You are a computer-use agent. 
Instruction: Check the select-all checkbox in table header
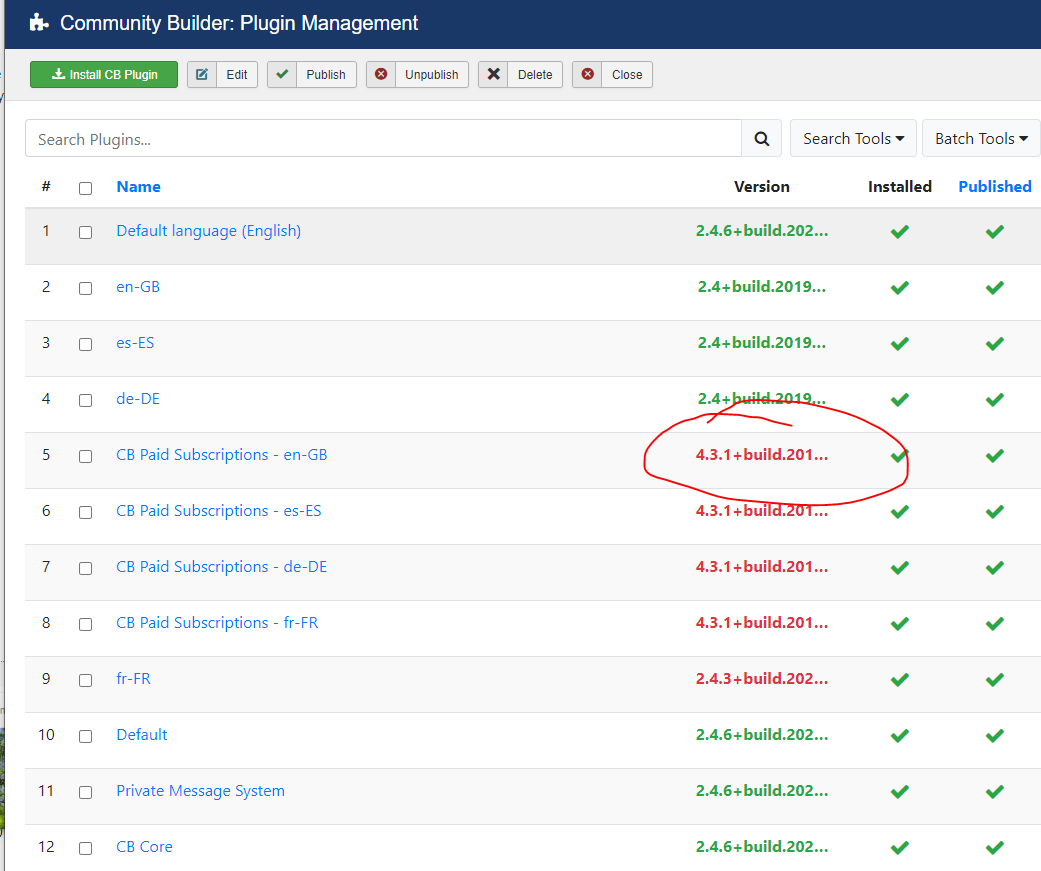(85, 188)
